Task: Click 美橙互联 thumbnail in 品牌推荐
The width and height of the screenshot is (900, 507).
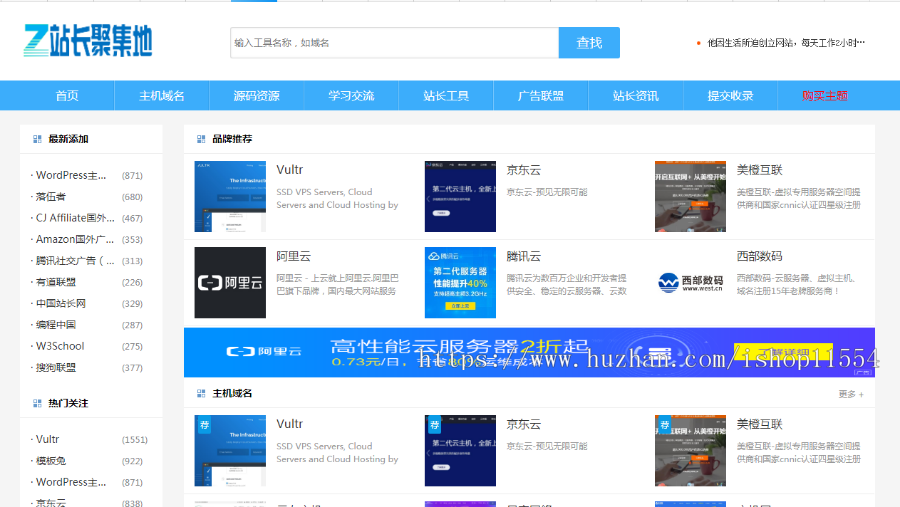Action: tap(690, 196)
